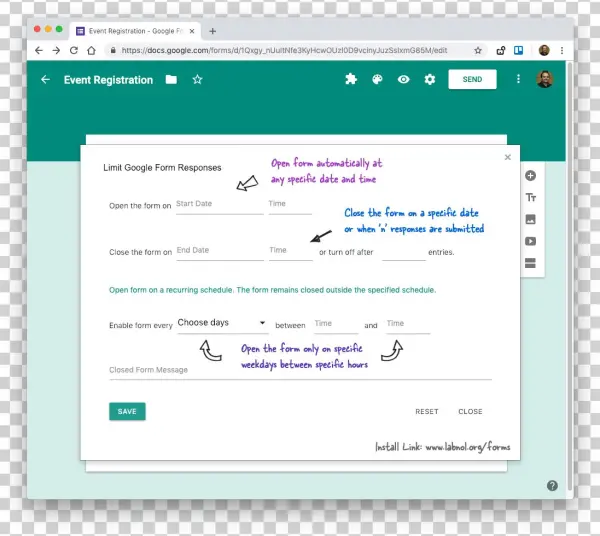Add title and description from sidebar
Image resolution: width=600 pixels, height=536 pixels.
pos(531,197)
